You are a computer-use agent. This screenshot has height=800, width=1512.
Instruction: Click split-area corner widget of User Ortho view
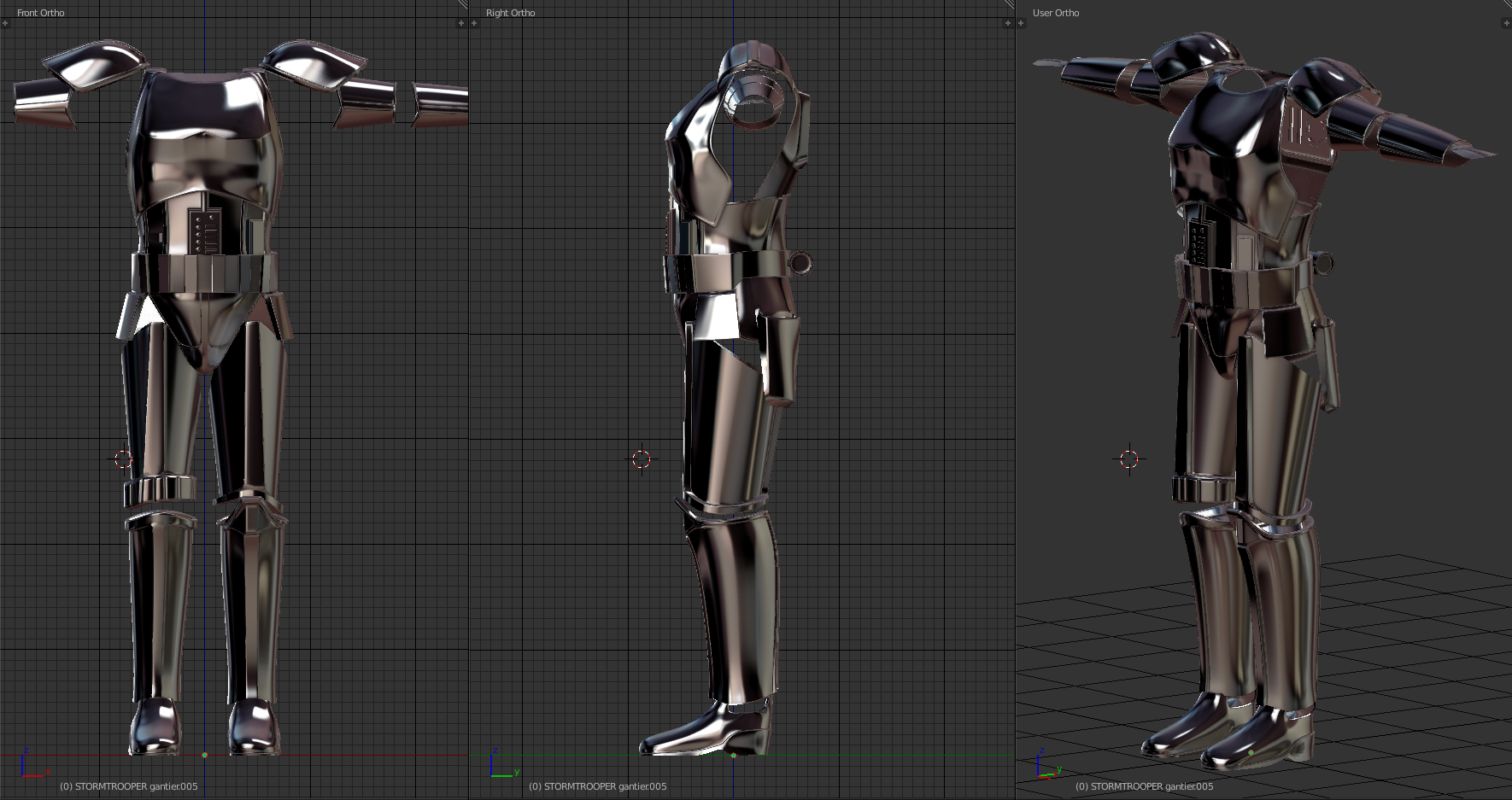tap(1506, 5)
